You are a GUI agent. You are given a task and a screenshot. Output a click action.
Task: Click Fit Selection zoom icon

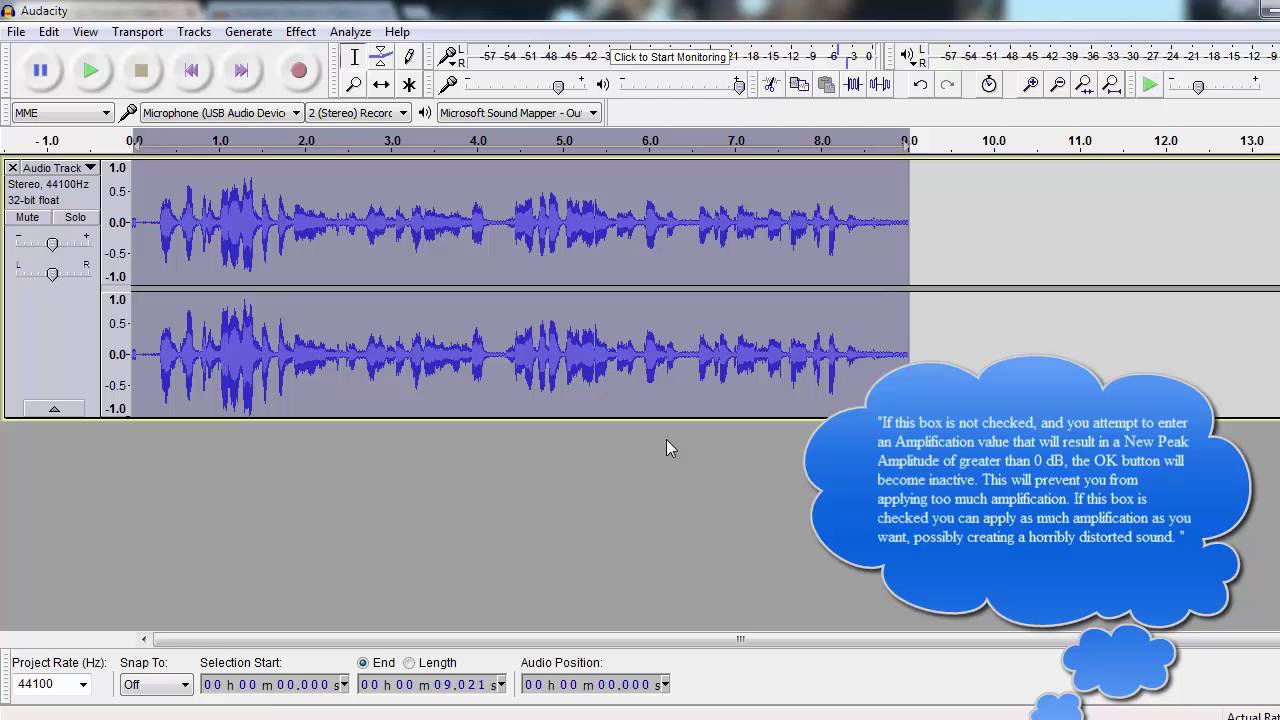click(x=1084, y=85)
